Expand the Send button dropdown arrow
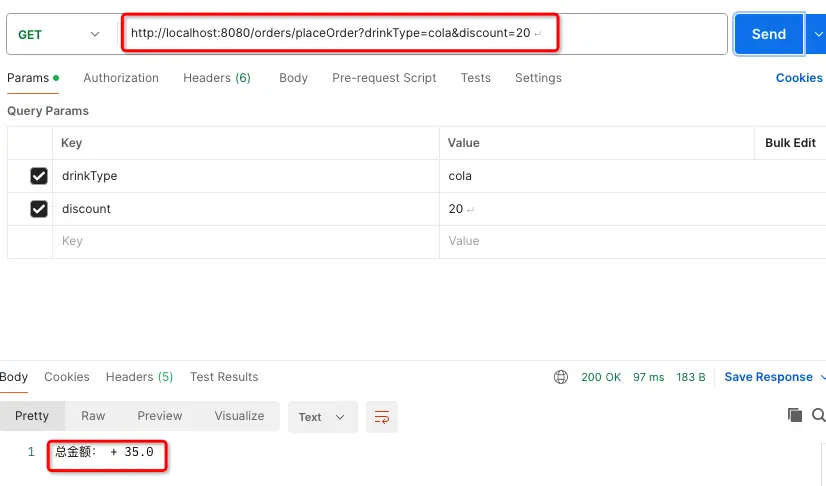 pos(814,34)
